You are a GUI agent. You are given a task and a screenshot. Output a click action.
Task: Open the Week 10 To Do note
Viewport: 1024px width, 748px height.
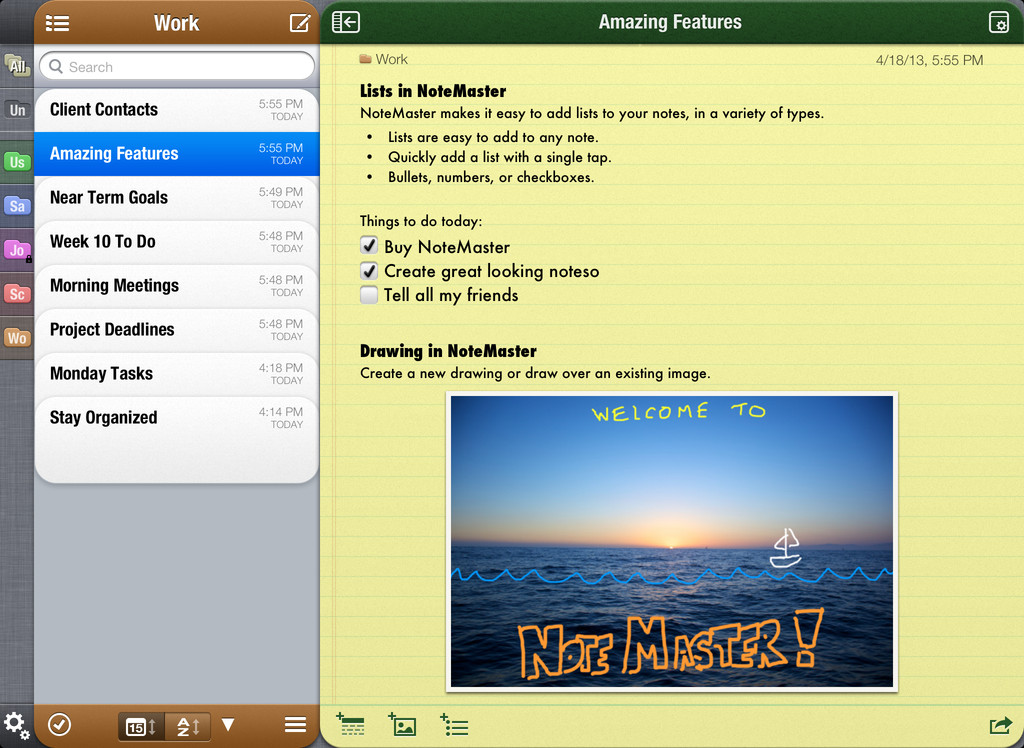pyautogui.click(x=177, y=242)
